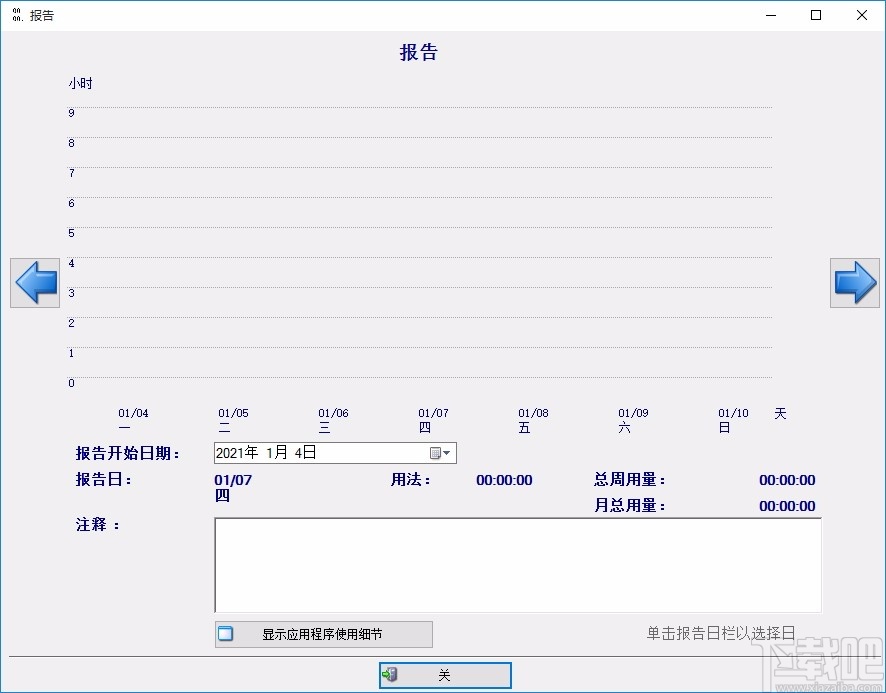Click the 小时 axis label on the chart
Screen dimensions: 886x693
pos(80,84)
